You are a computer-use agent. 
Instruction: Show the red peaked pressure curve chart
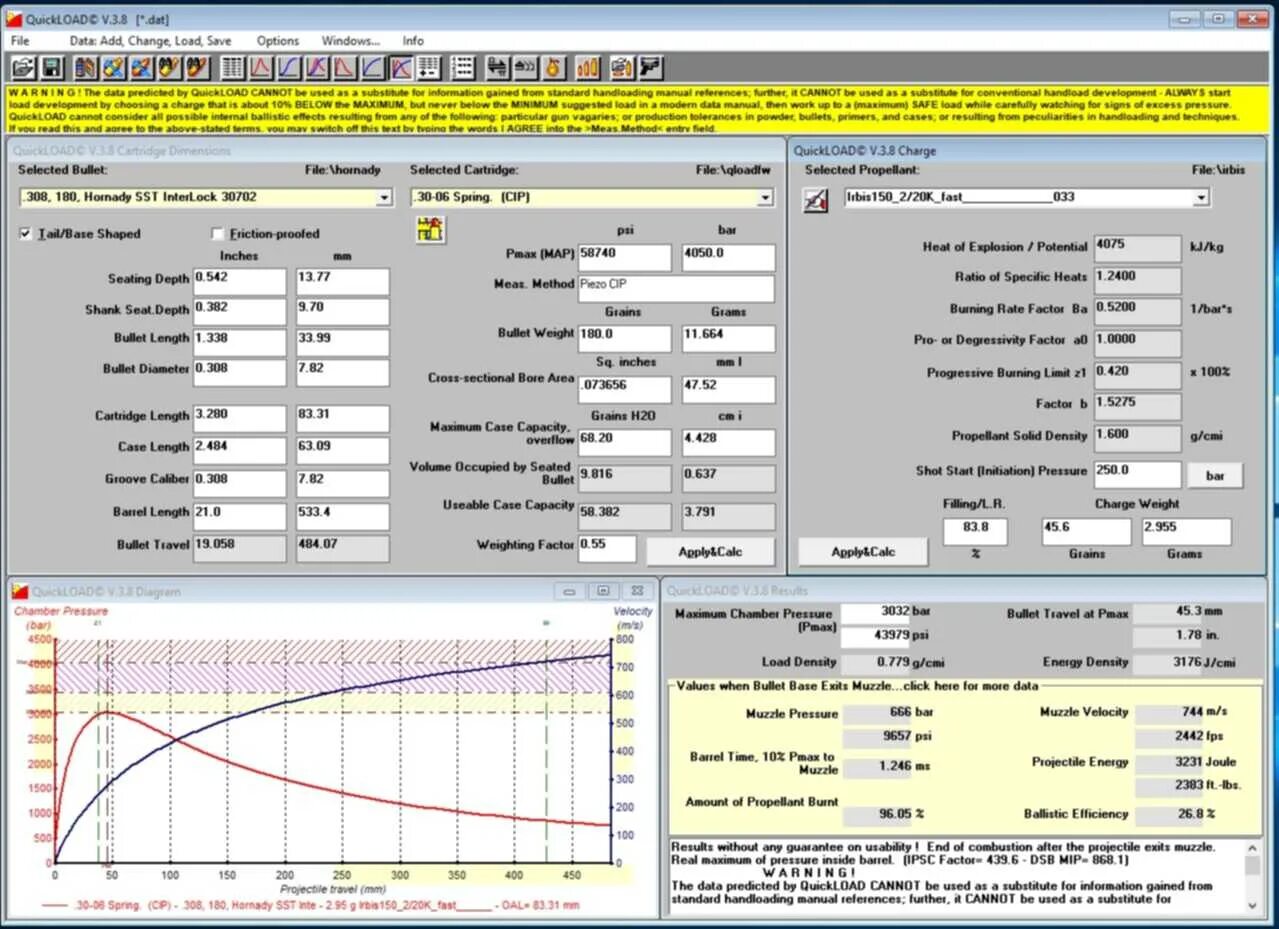click(x=261, y=68)
